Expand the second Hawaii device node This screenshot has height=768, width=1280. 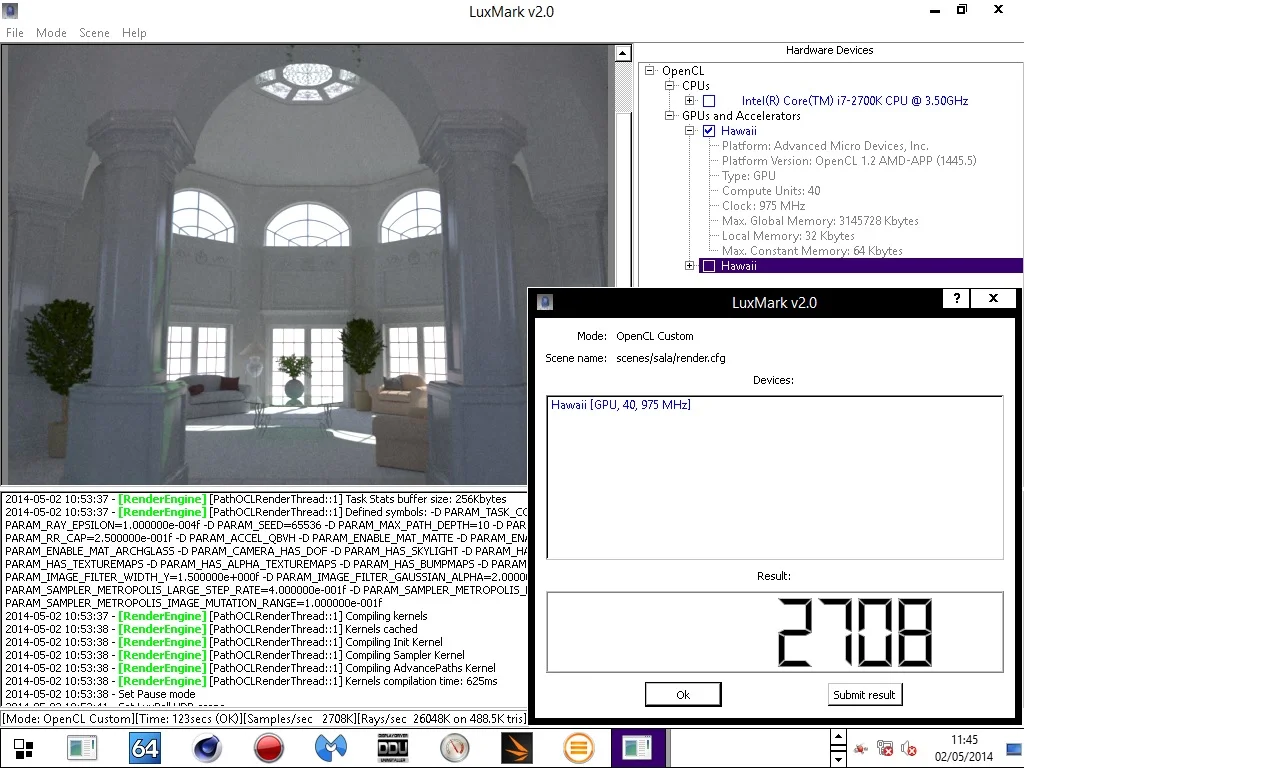click(x=690, y=266)
